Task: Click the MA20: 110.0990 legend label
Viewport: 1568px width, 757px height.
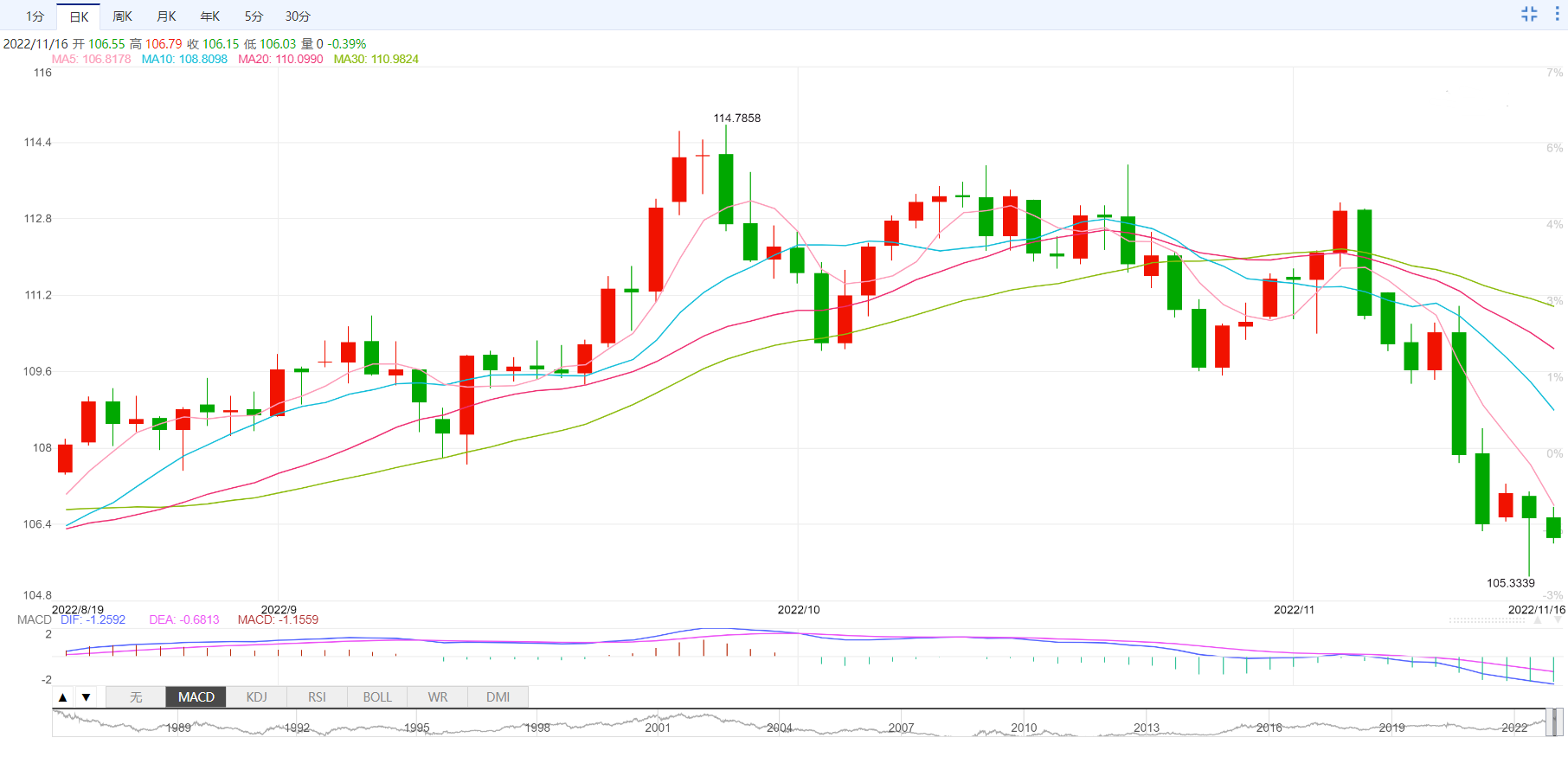Action: pyautogui.click(x=280, y=60)
